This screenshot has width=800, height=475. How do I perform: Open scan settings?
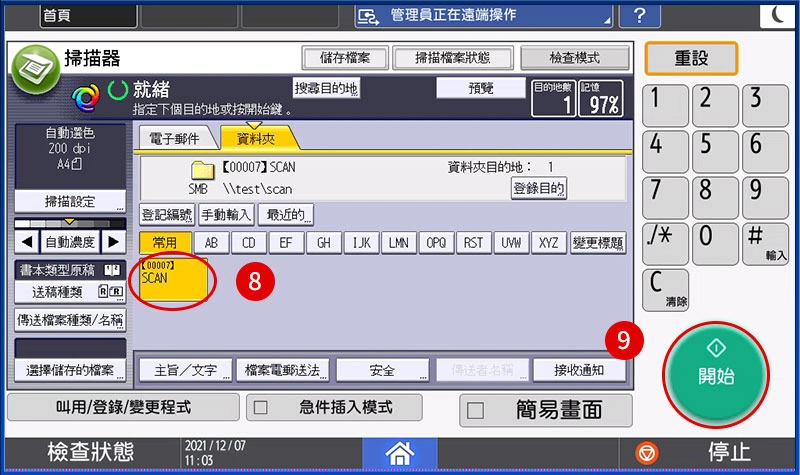pyautogui.click(x=70, y=202)
